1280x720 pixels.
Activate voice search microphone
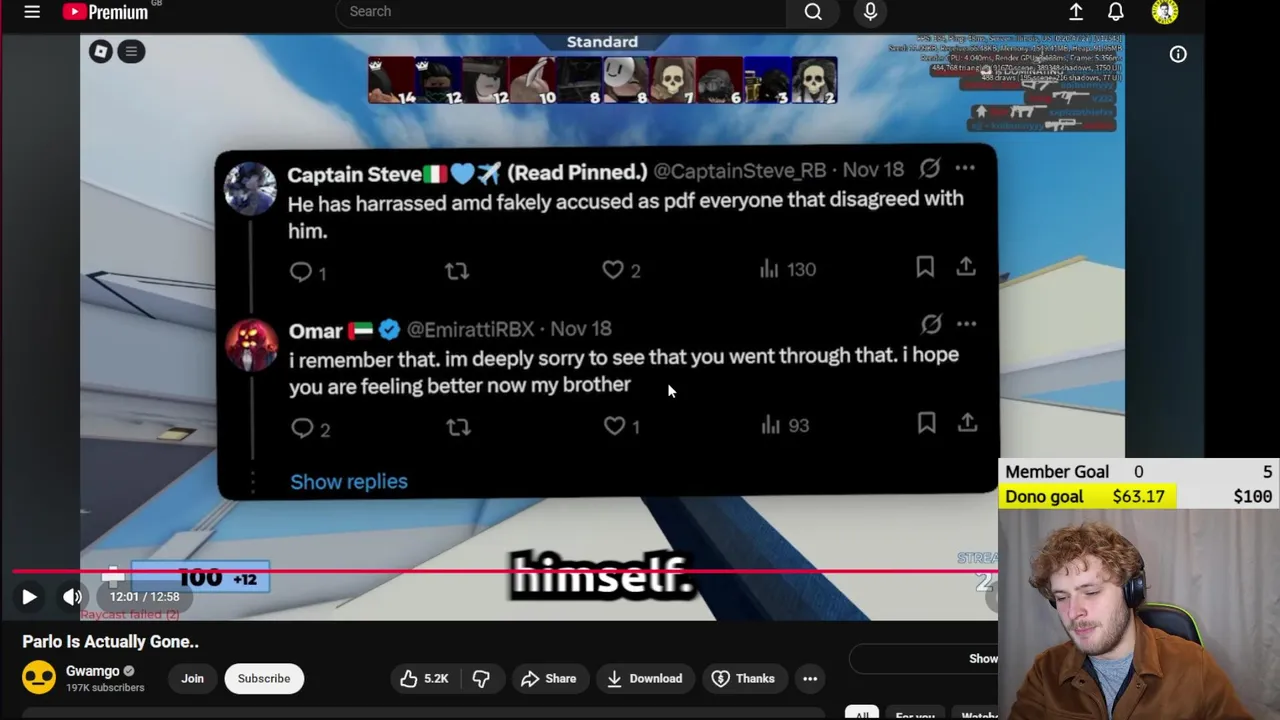pyautogui.click(x=870, y=11)
